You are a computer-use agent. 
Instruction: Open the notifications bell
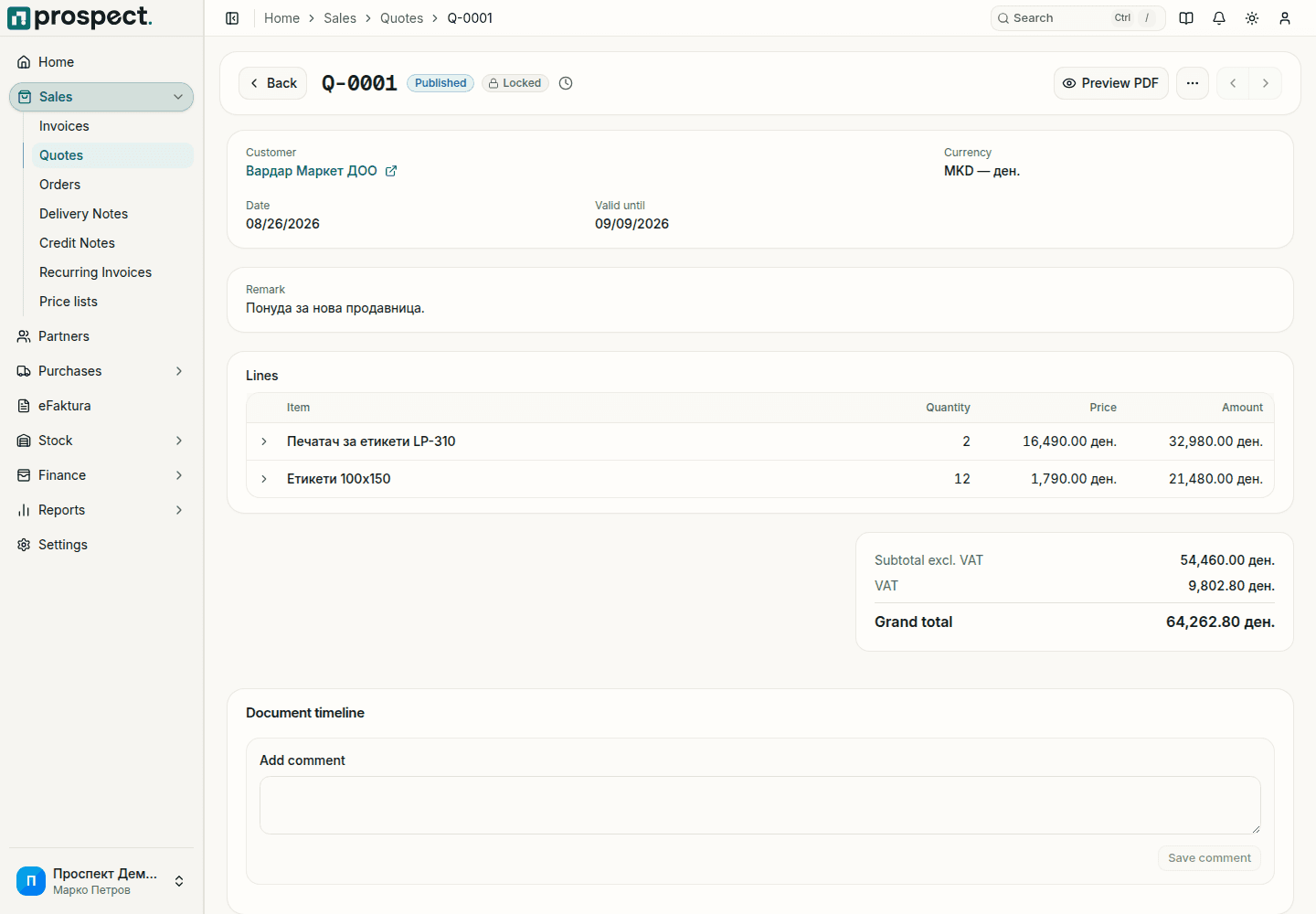pyautogui.click(x=1219, y=18)
